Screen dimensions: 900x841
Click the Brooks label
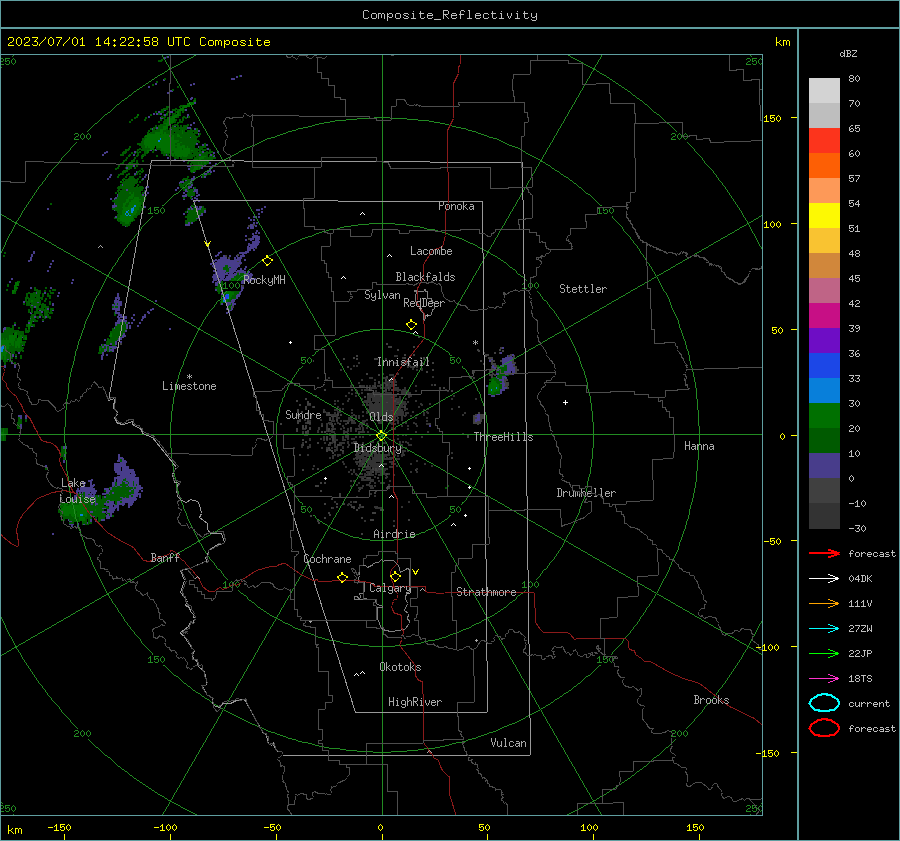click(x=711, y=700)
